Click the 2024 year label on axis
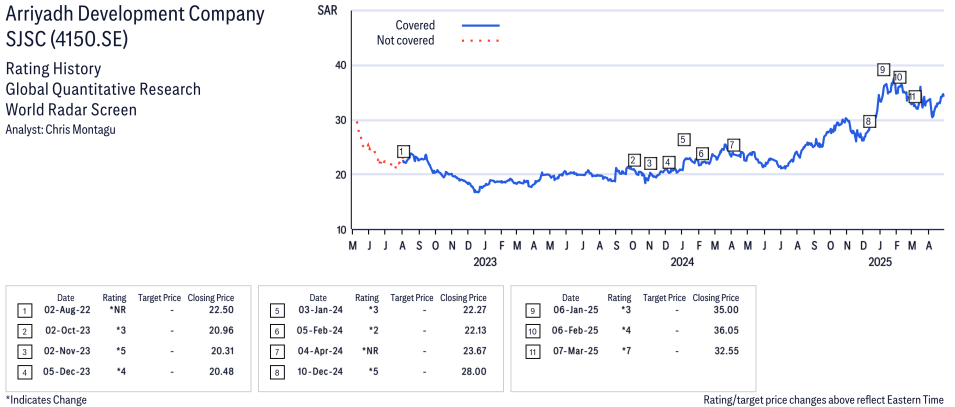Screen dimensions: 955x407 point(682,263)
